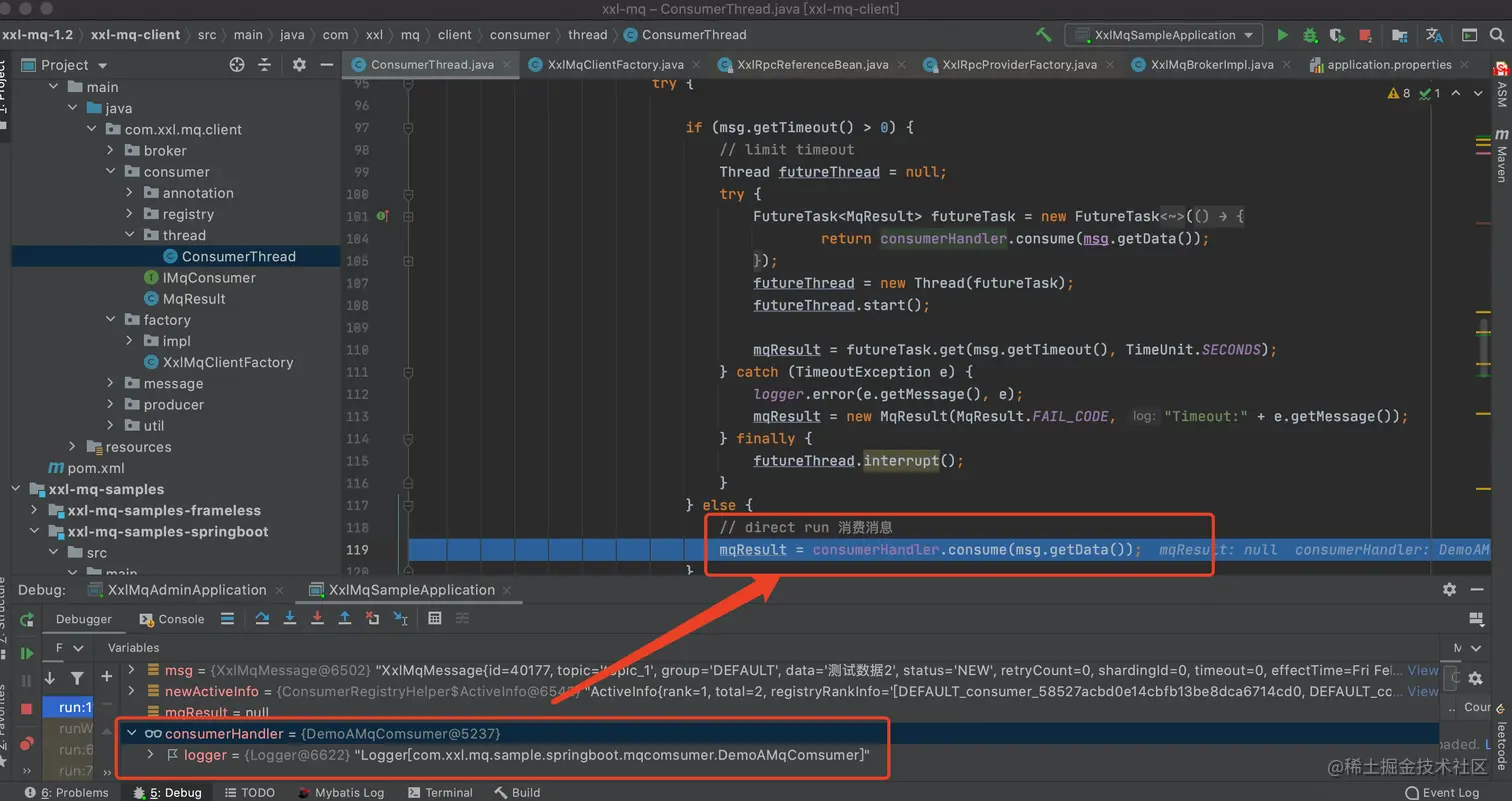Run XxlMqSampleApplication with the green play icon

pos(1282,35)
